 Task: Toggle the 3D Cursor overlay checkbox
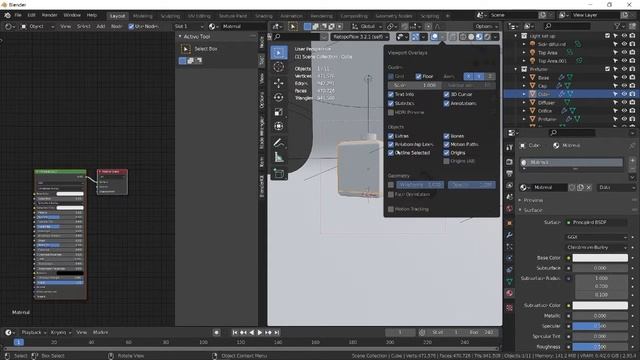pos(447,94)
